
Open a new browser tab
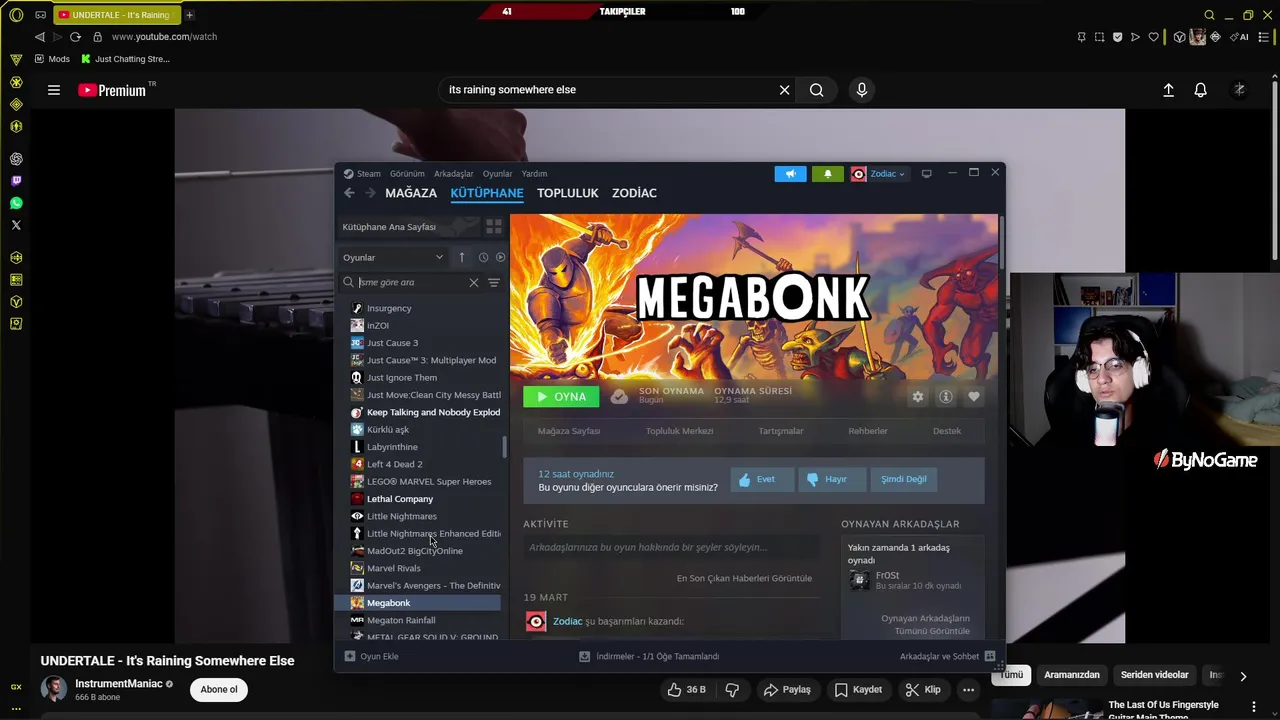[189, 15]
